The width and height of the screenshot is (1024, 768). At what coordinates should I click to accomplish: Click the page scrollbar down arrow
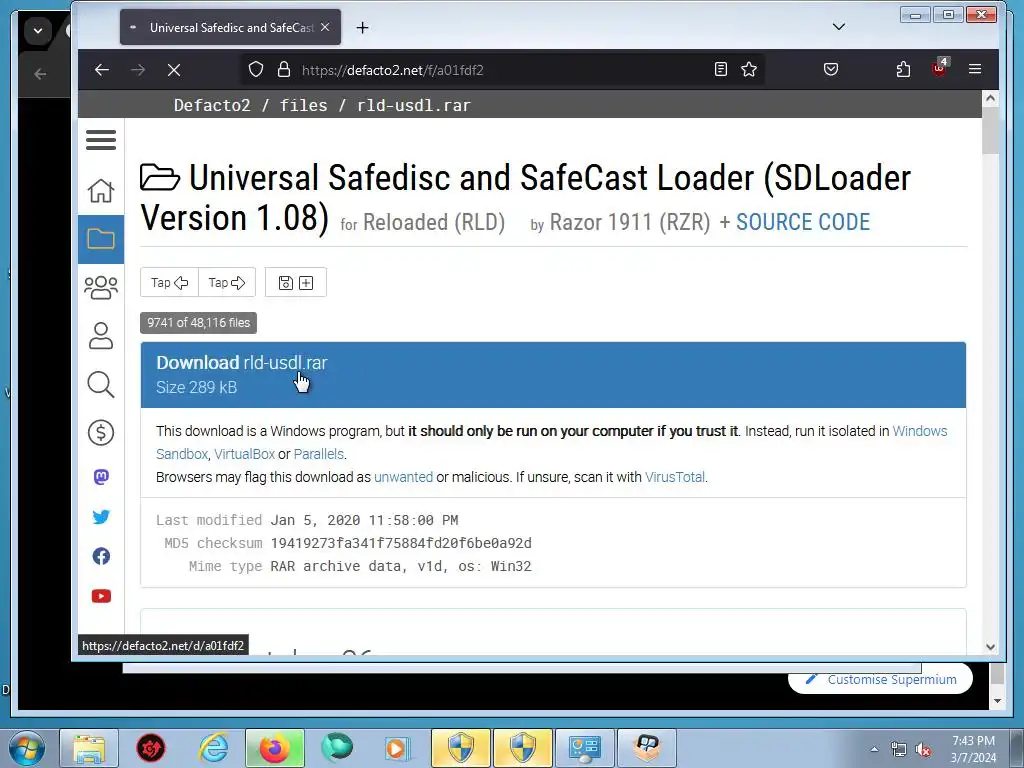click(990, 647)
